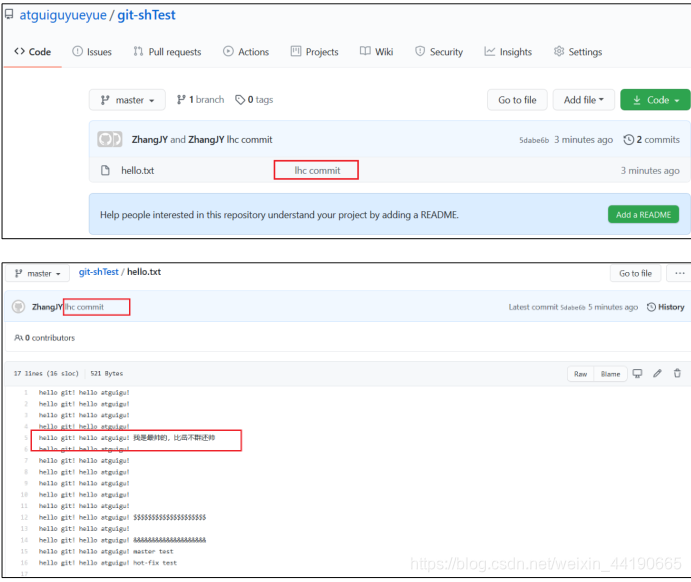Expand the master branch dropdown in file view
Image resolution: width=691 pixels, height=582 pixels.
[x=37, y=274]
